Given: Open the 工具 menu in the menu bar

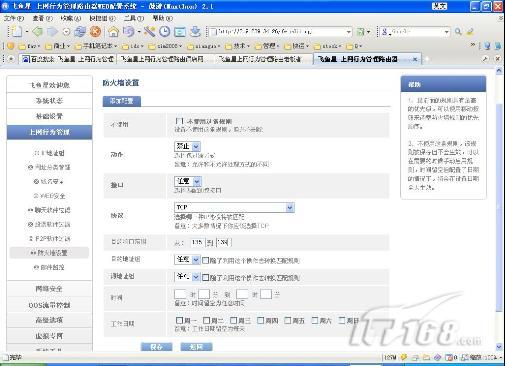Looking at the screenshot, I should tap(134, 18).
